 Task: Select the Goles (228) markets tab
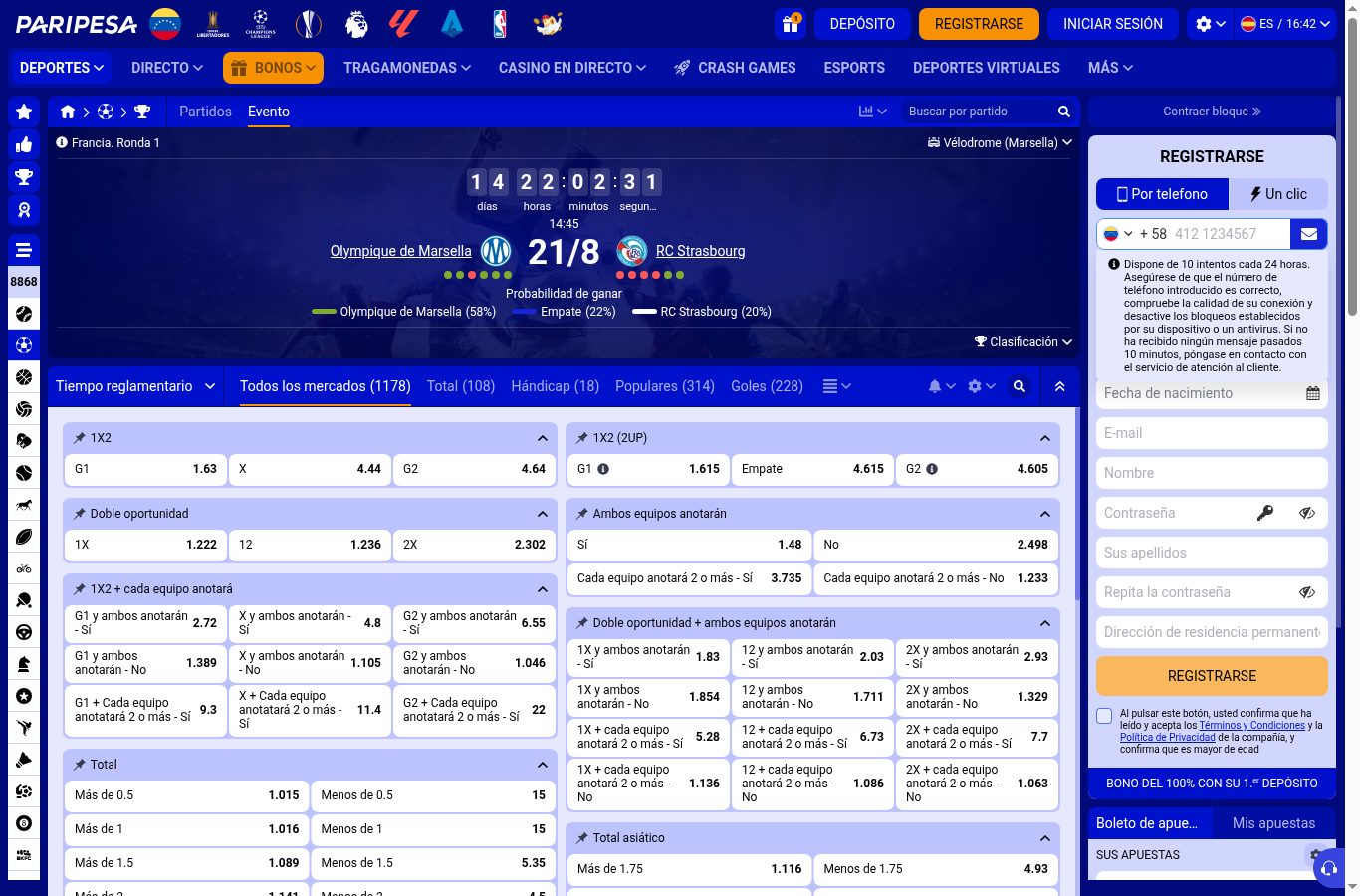[x=767, y=386]
